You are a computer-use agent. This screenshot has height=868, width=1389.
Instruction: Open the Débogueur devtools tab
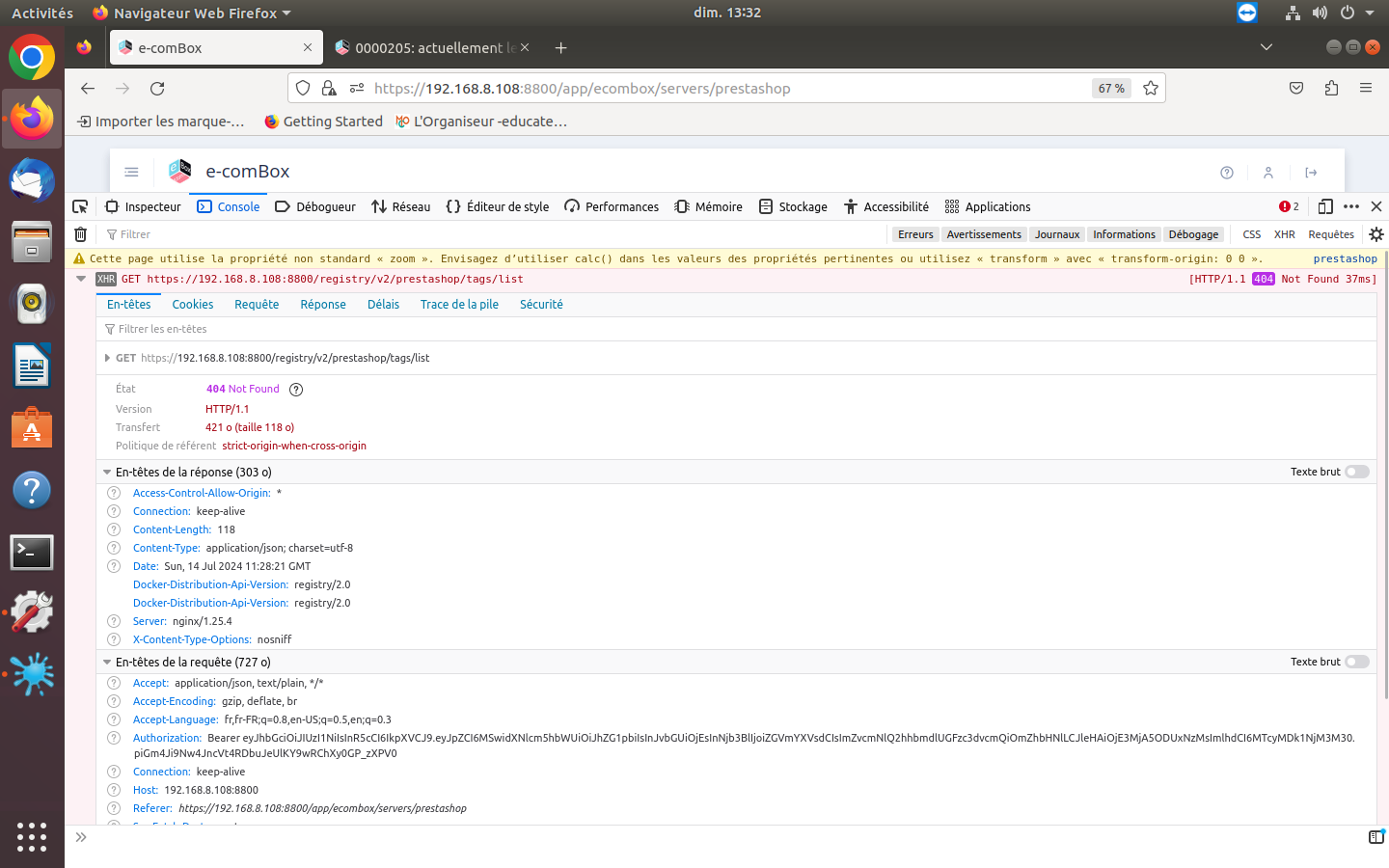click(315, 206)
